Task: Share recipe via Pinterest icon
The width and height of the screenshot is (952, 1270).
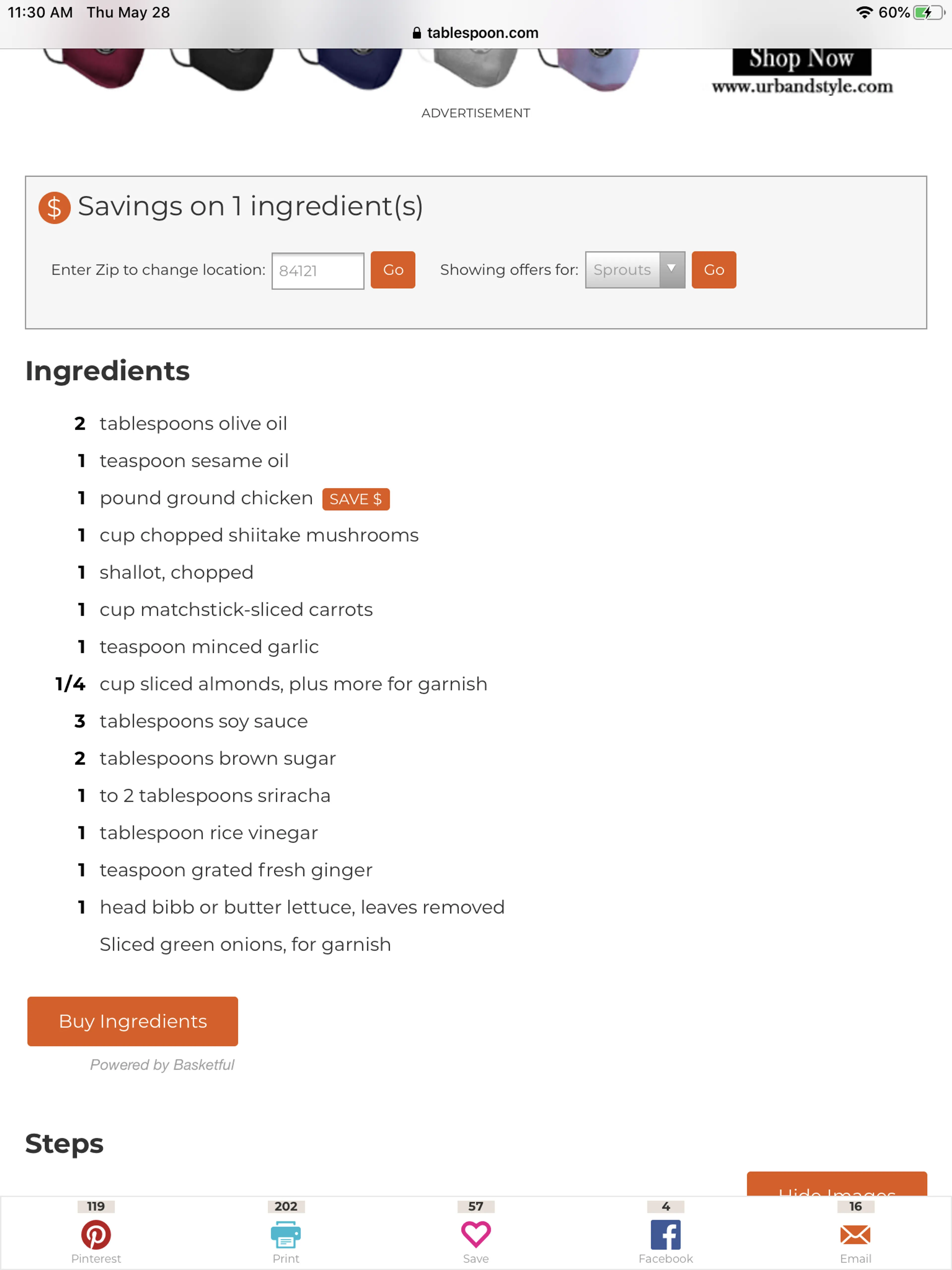Action: 96,1234
